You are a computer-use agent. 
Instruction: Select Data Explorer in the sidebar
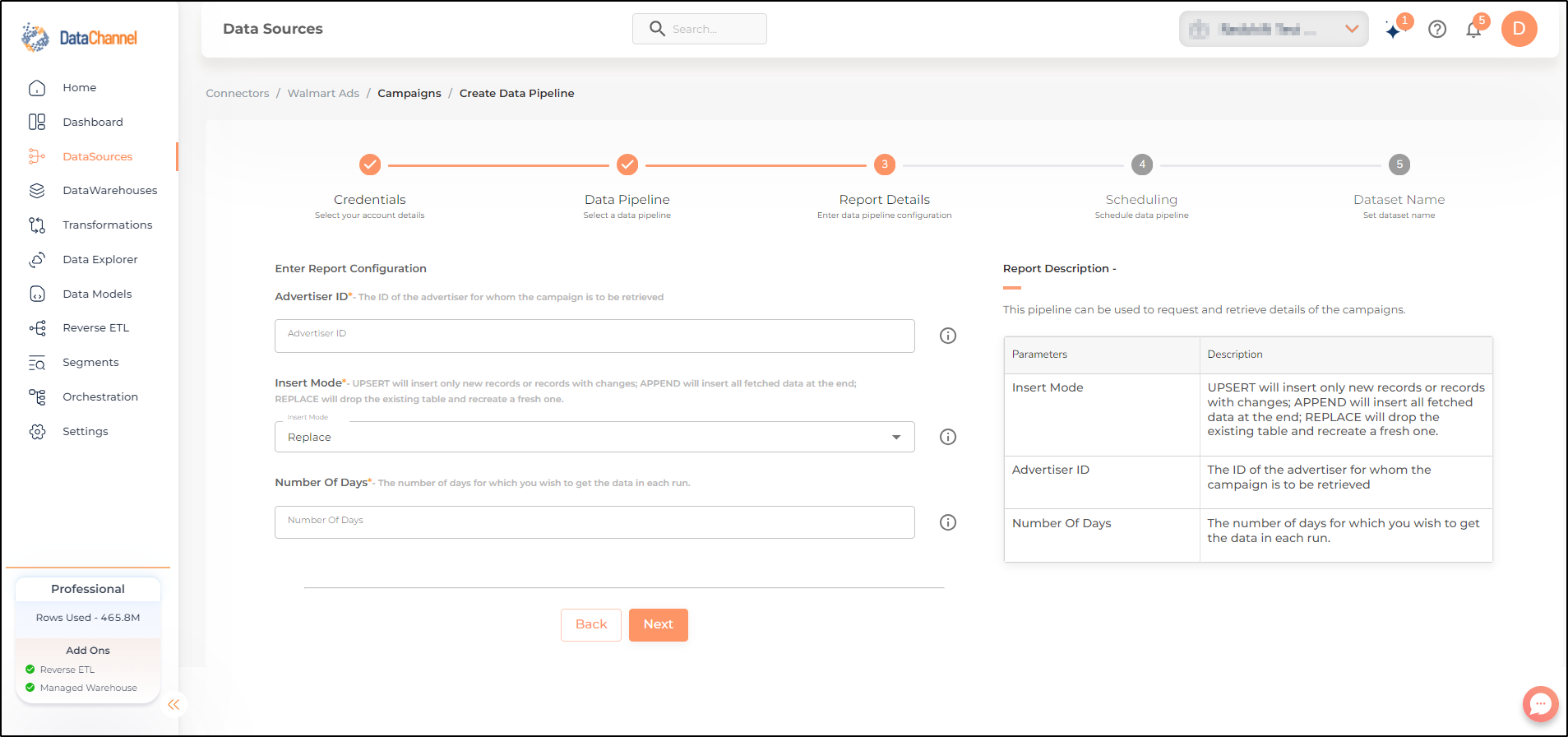100,260
